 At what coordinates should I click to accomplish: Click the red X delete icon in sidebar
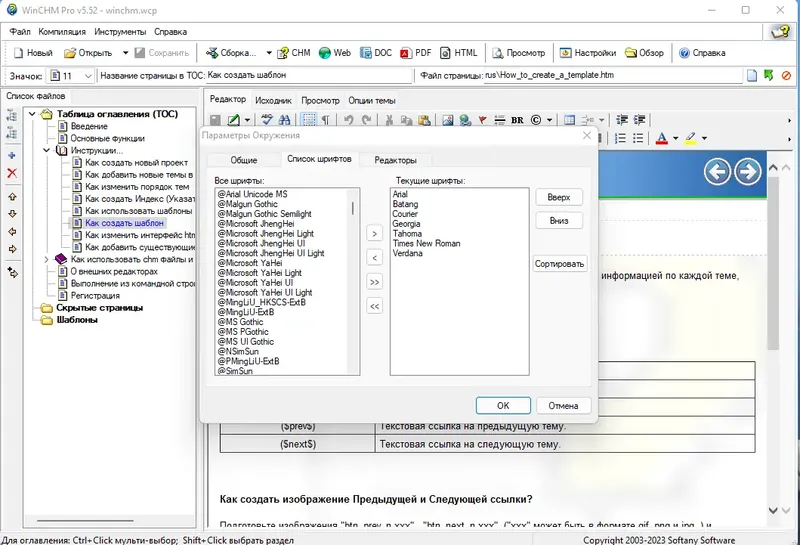point(12,173)
